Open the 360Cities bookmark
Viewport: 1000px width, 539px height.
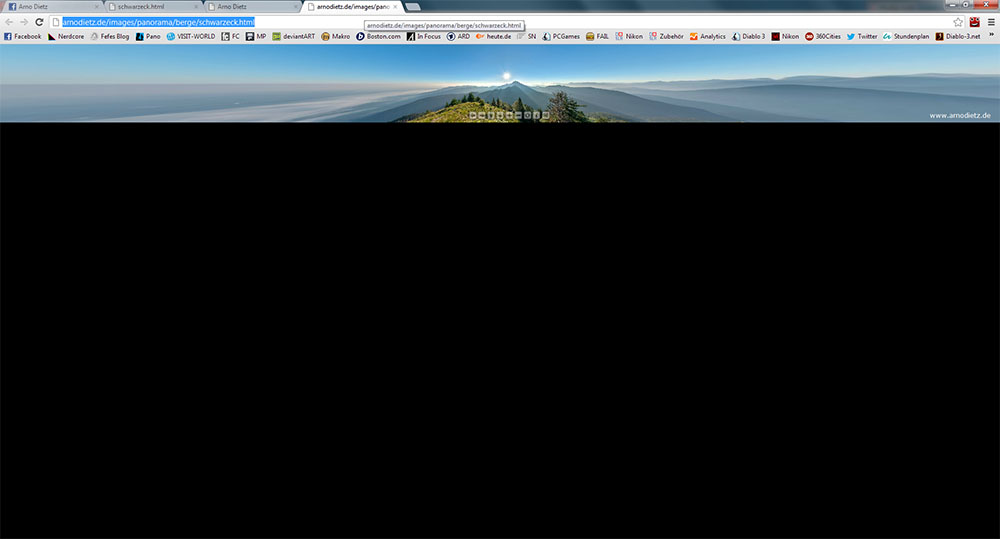coord(823,36)
